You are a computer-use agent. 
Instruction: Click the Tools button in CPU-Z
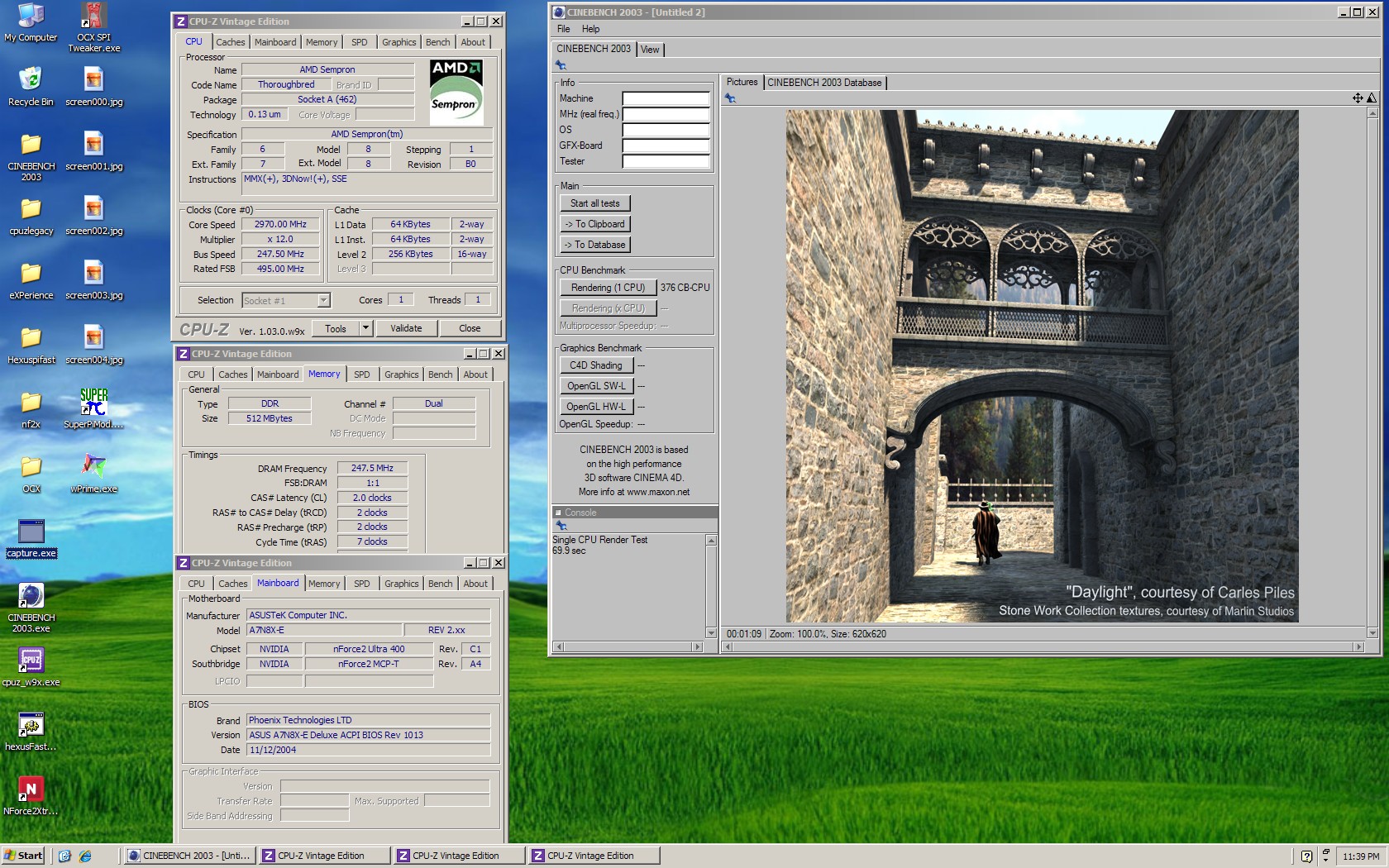click(336, 328)
